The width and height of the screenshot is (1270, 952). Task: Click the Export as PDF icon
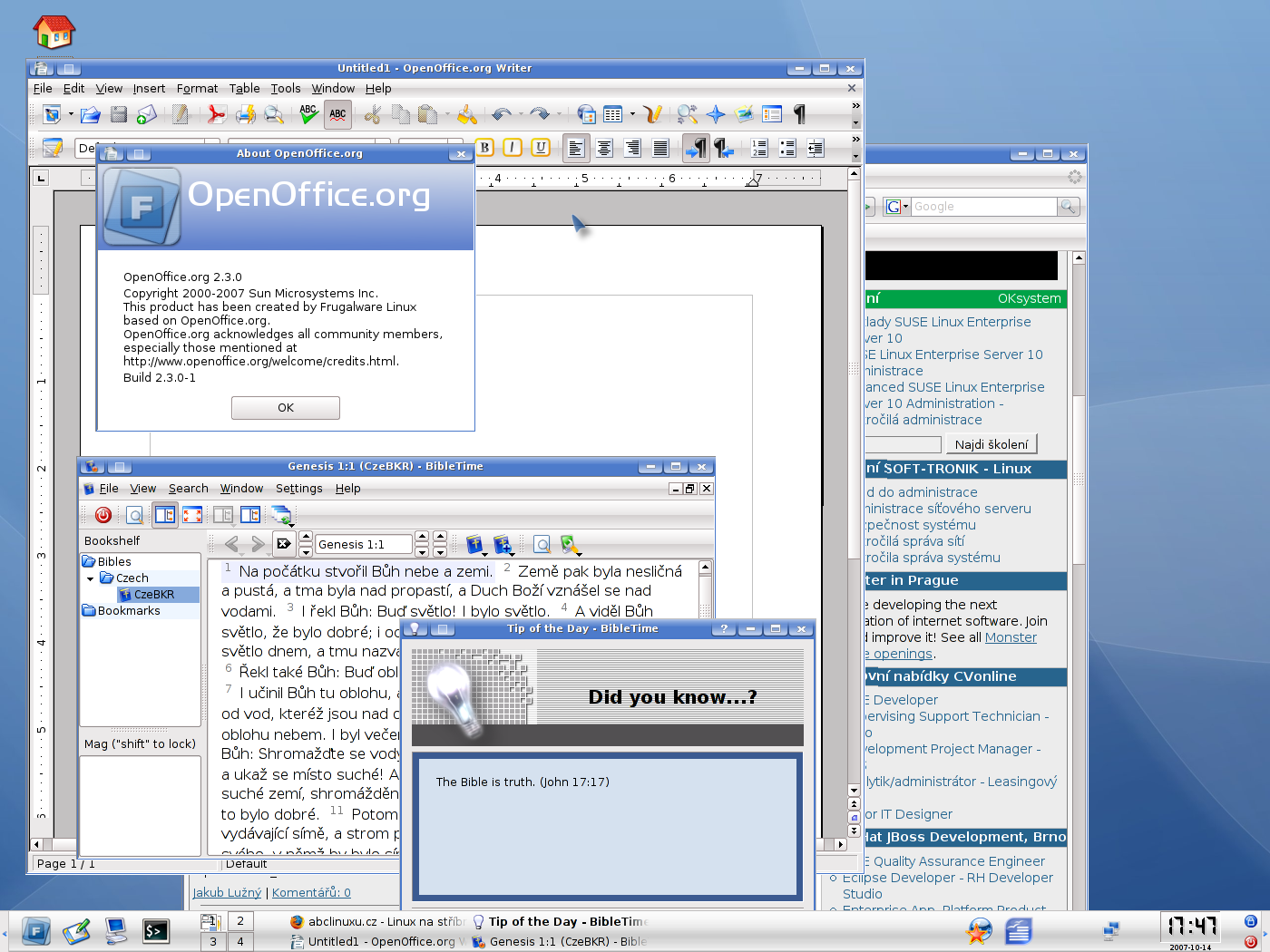(x=216, y=114)
